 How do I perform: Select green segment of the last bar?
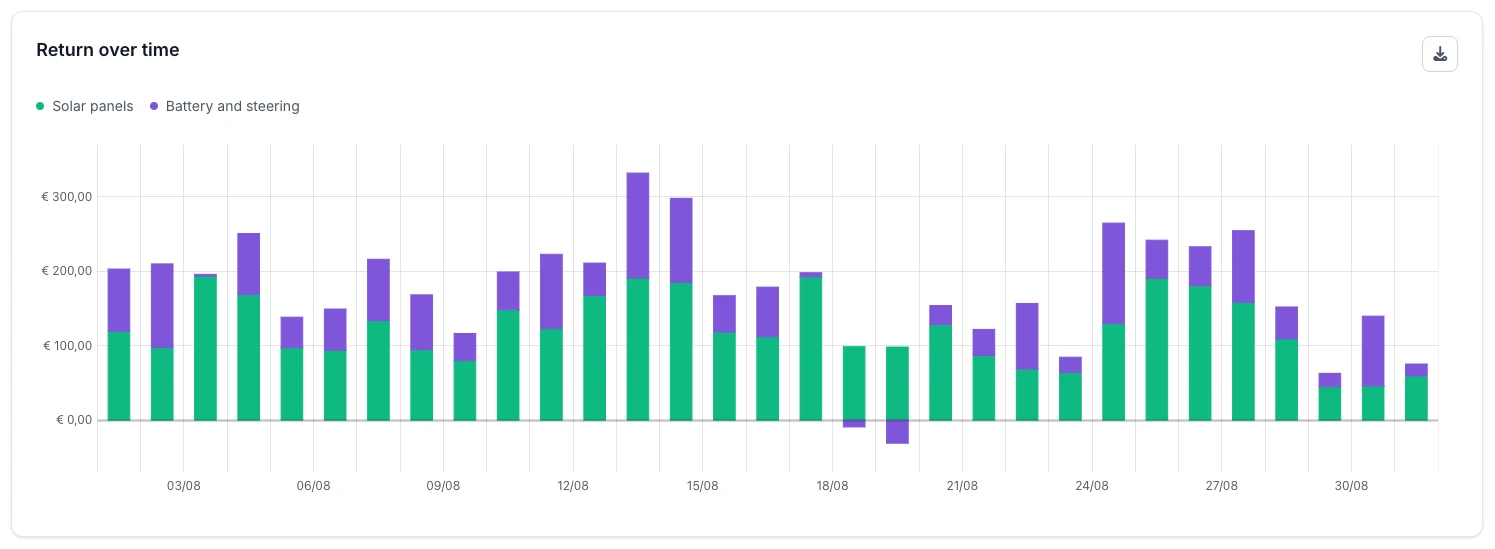1416,398
